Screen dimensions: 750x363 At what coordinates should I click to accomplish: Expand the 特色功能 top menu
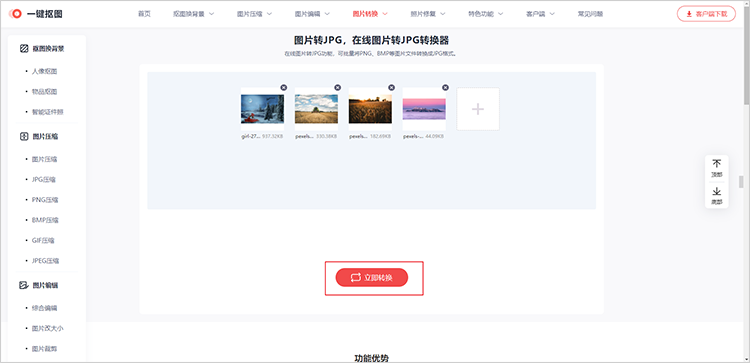pyautogui.click(x=485, y=14)
